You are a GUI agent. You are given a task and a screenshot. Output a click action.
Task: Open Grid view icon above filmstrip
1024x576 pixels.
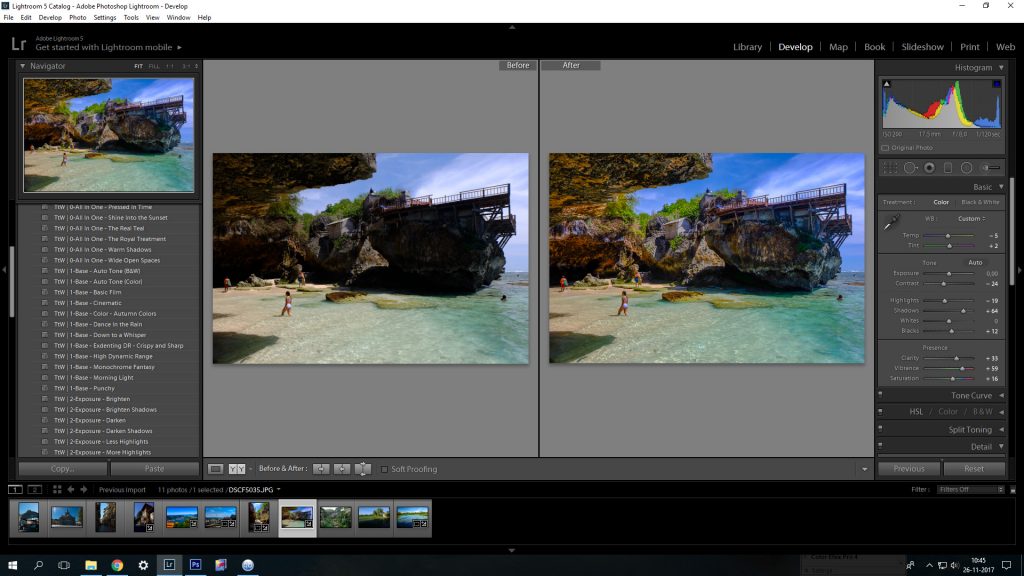pyautogui.click(x=57, y=489)
